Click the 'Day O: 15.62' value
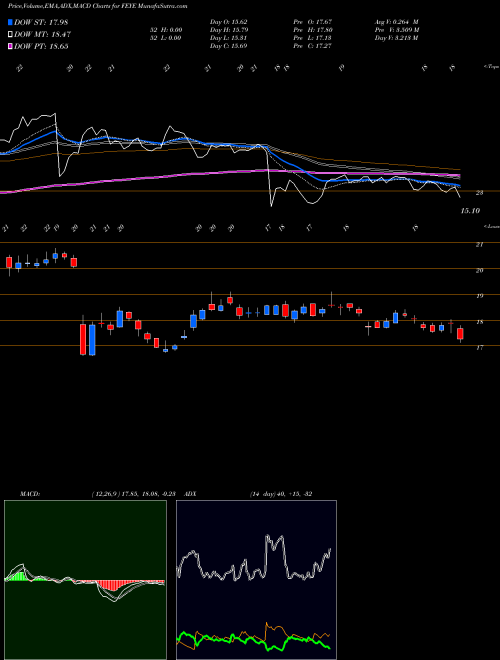 tap(229, 22)
